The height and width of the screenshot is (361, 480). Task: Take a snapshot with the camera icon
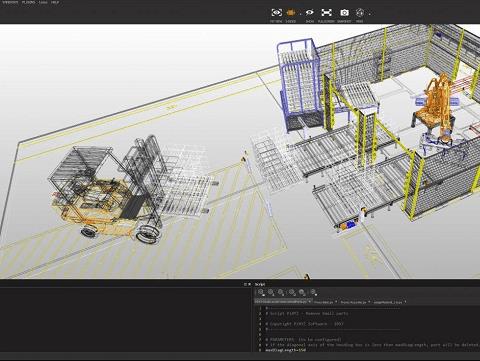(x=344, y=13)
